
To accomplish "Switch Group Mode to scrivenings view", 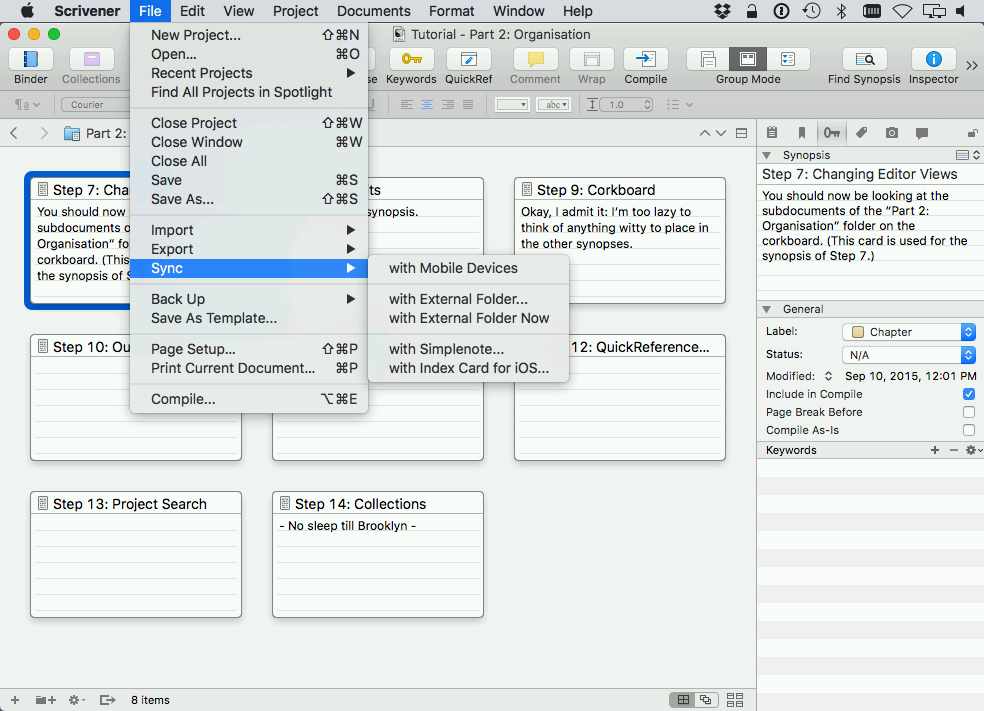I will click(708, 60).
